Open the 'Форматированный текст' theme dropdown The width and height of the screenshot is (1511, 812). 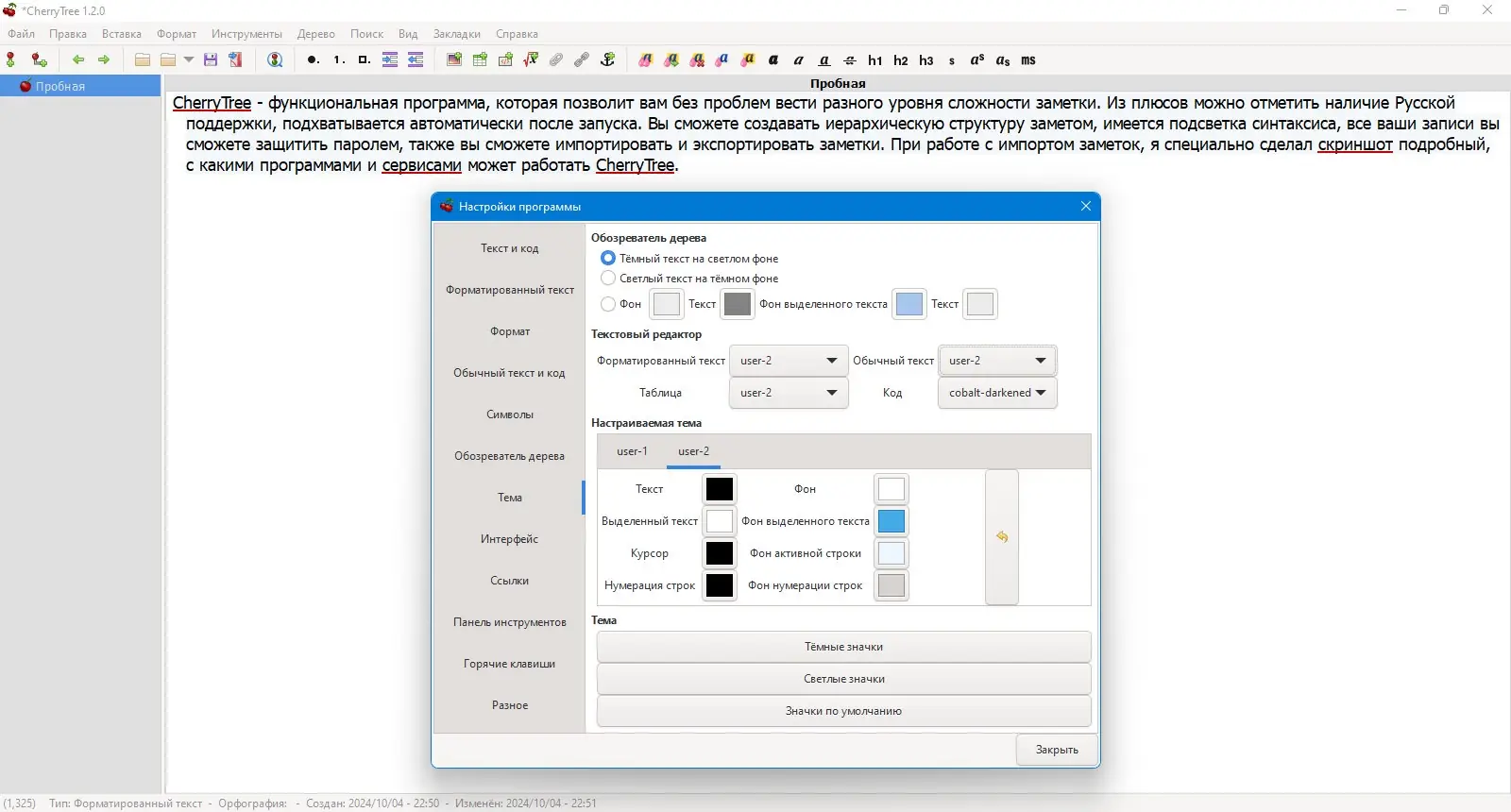tap(789, 361)
